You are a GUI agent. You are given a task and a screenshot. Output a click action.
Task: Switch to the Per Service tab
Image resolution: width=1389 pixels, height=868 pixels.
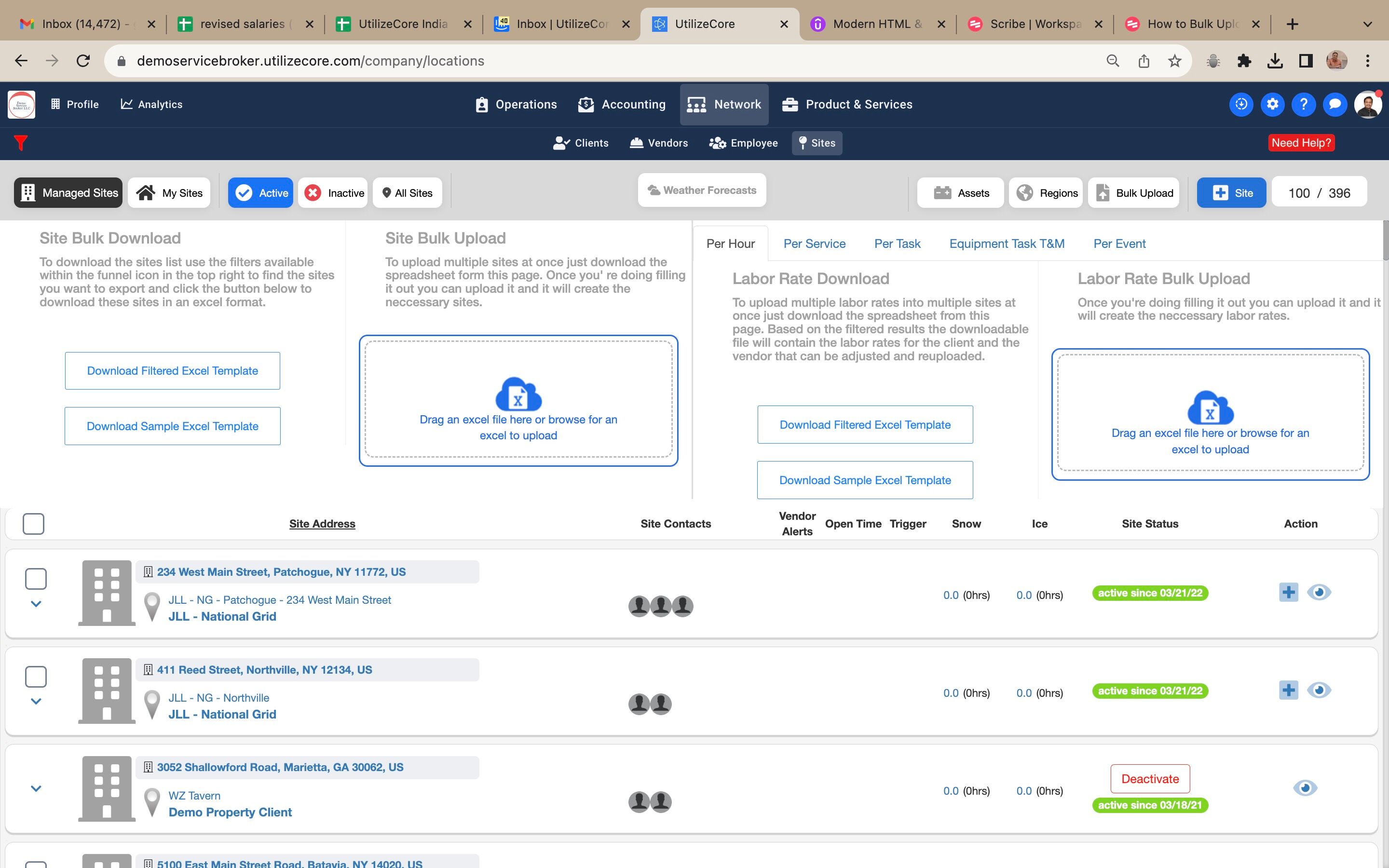point(814,244)
